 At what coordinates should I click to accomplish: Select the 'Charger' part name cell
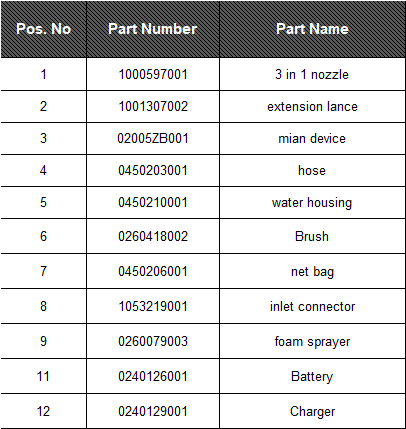(312, 411)
